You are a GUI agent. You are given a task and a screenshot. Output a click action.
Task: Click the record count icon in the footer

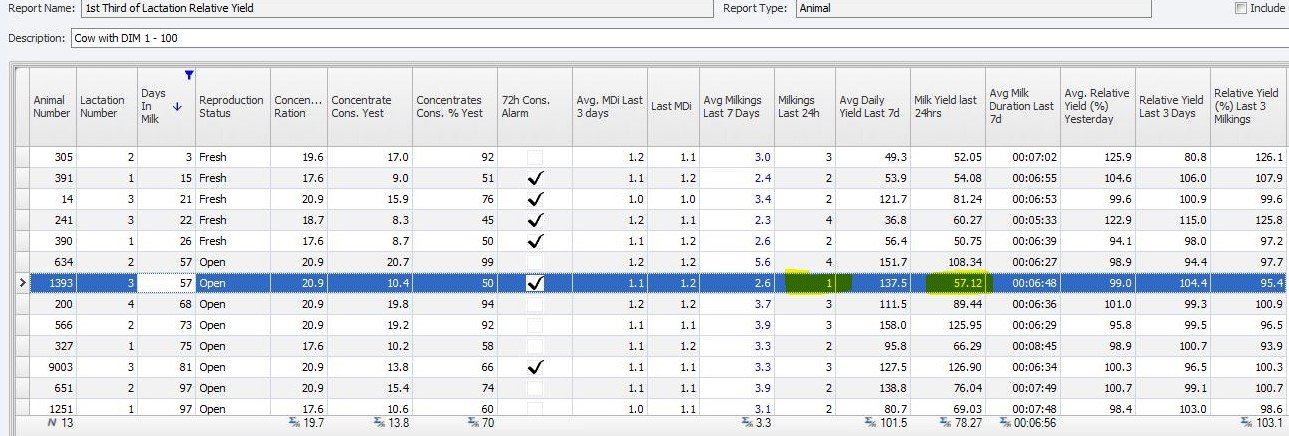point(51,424)
